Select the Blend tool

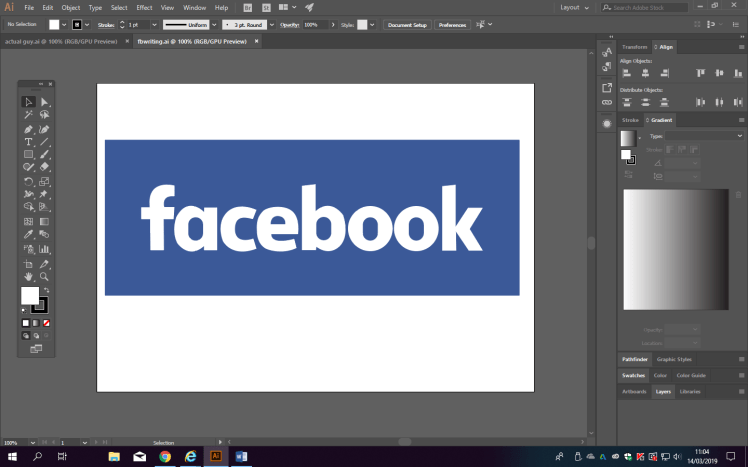click(44, 234)
